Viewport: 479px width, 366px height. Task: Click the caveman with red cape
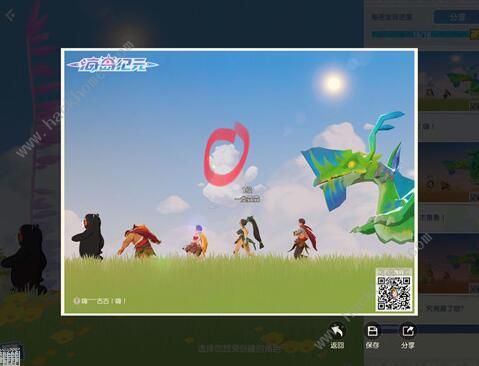click(138, 240)
